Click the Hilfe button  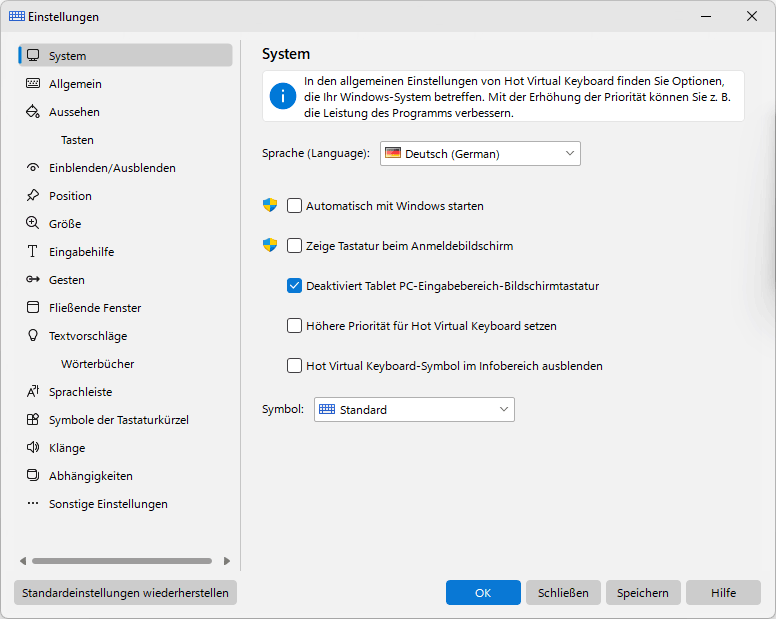[x=723, y=592]
